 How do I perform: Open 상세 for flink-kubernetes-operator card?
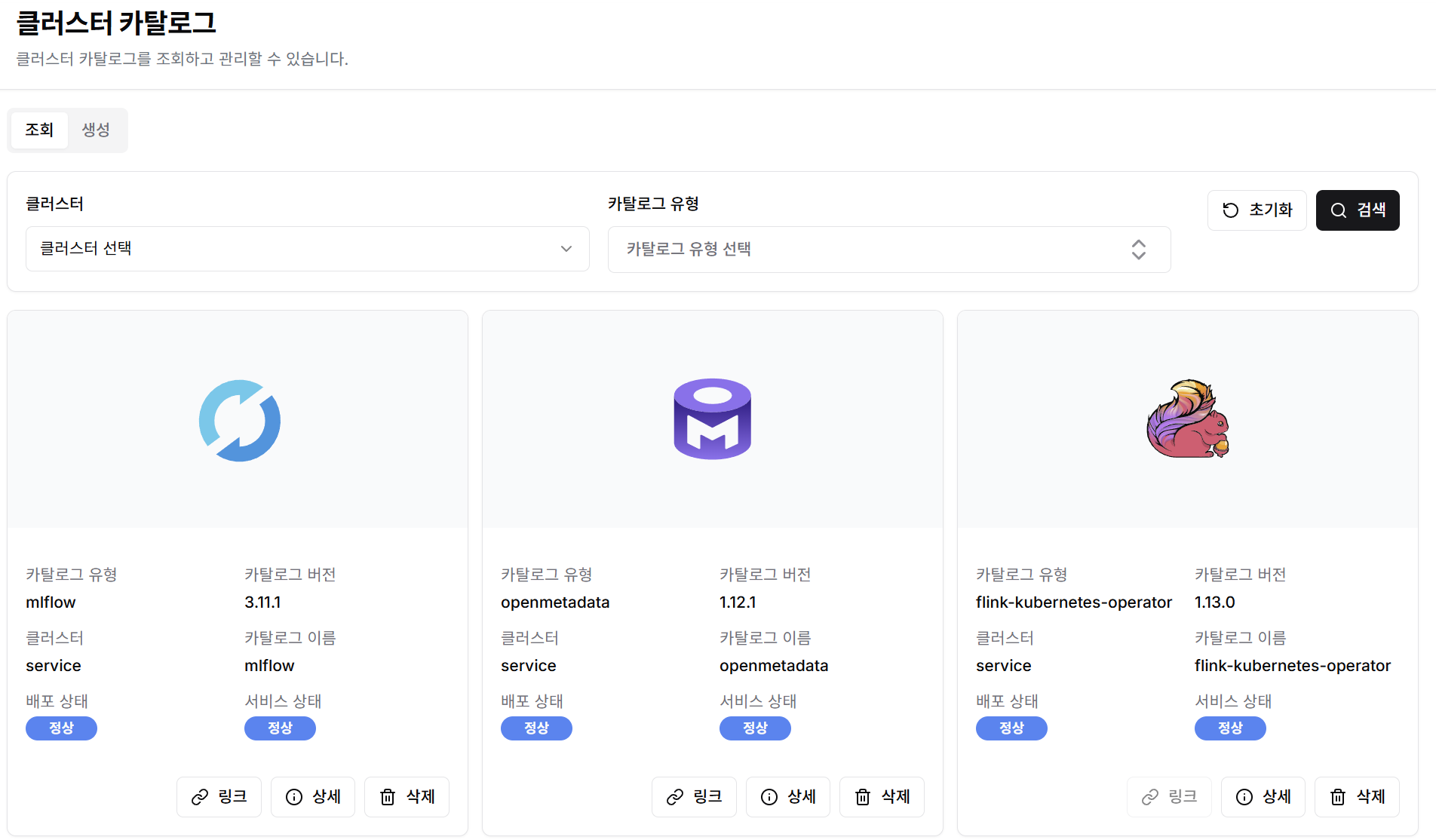[x=1263, y=797]
